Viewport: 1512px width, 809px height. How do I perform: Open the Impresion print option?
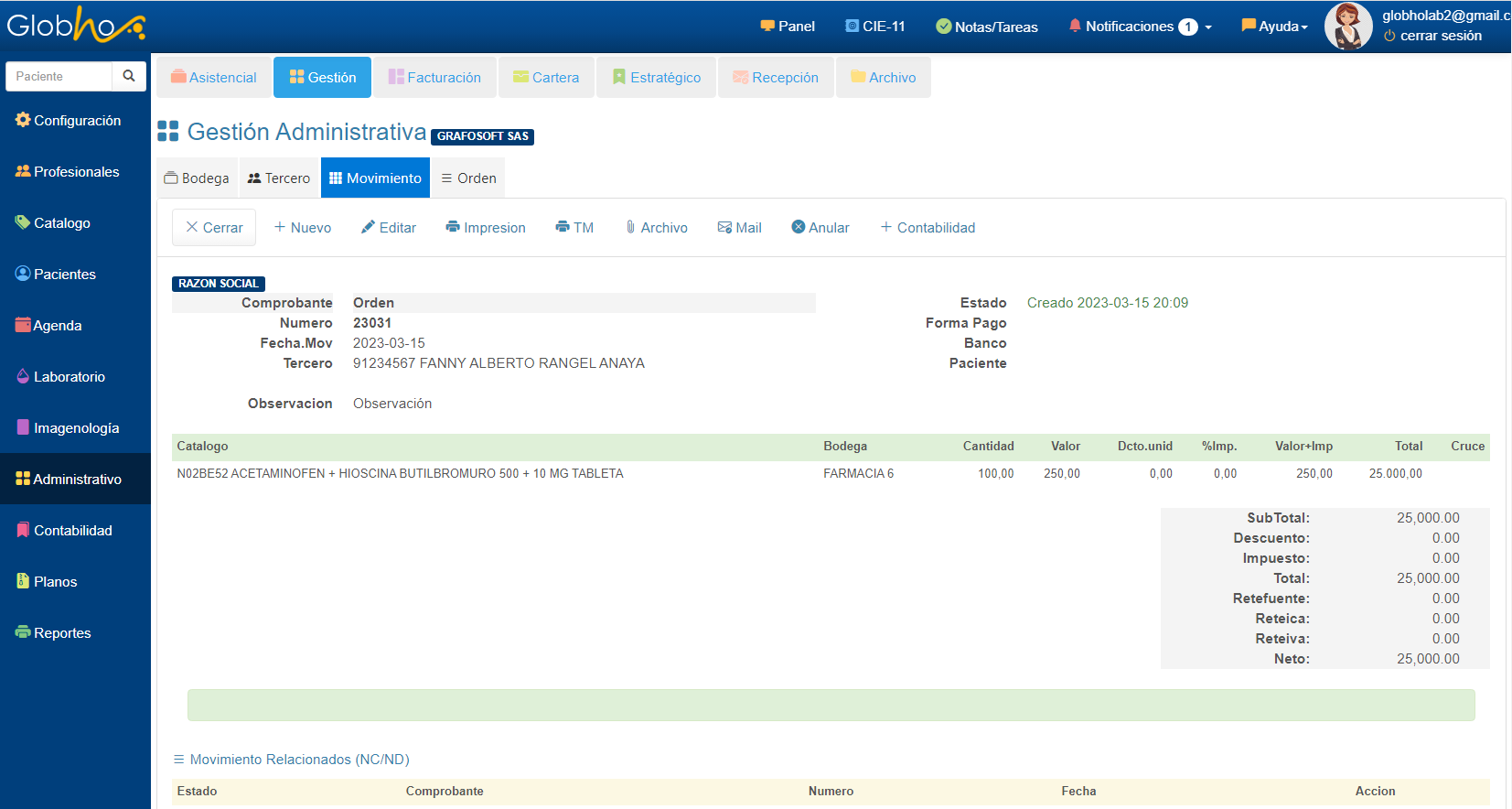[x=486, y=228]
